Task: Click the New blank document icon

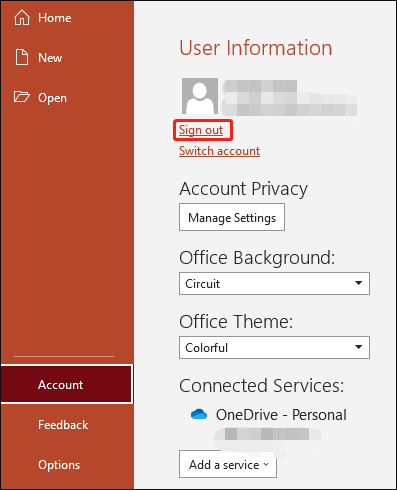Action: point(22,57)
